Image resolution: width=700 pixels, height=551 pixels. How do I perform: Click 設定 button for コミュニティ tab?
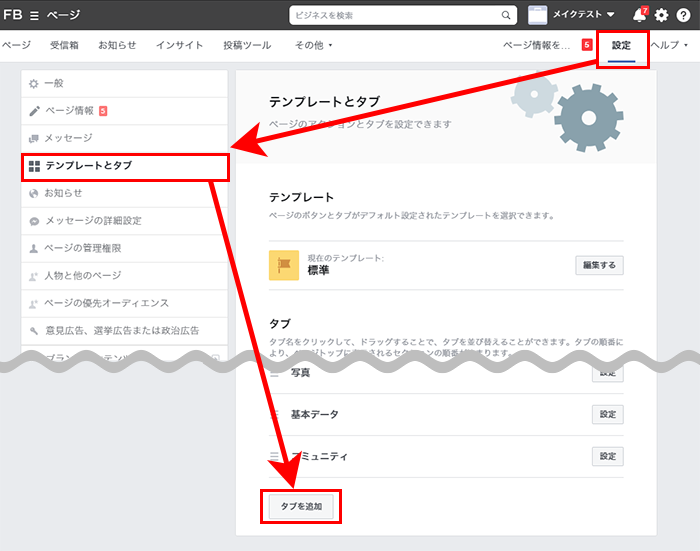click(608, 456)
